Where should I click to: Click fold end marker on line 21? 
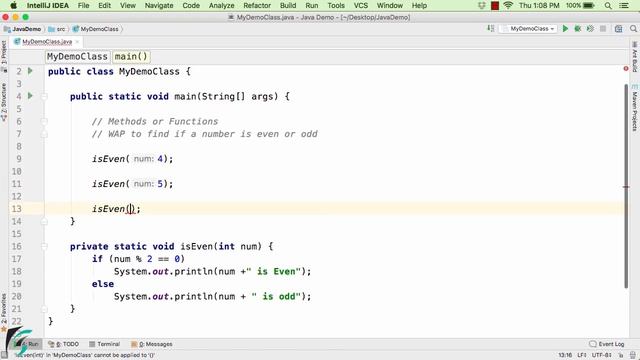44,309
